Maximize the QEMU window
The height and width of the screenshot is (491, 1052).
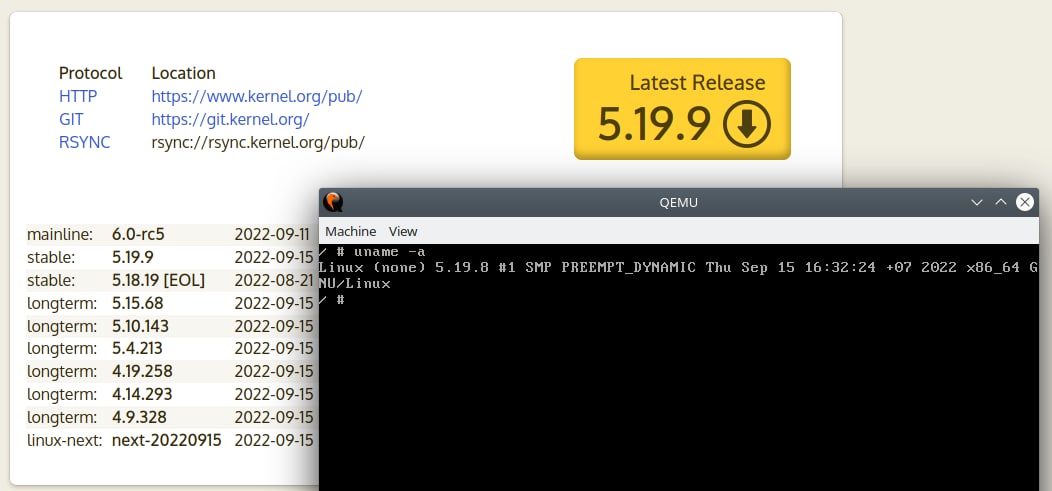click(x=1000, y=202)
